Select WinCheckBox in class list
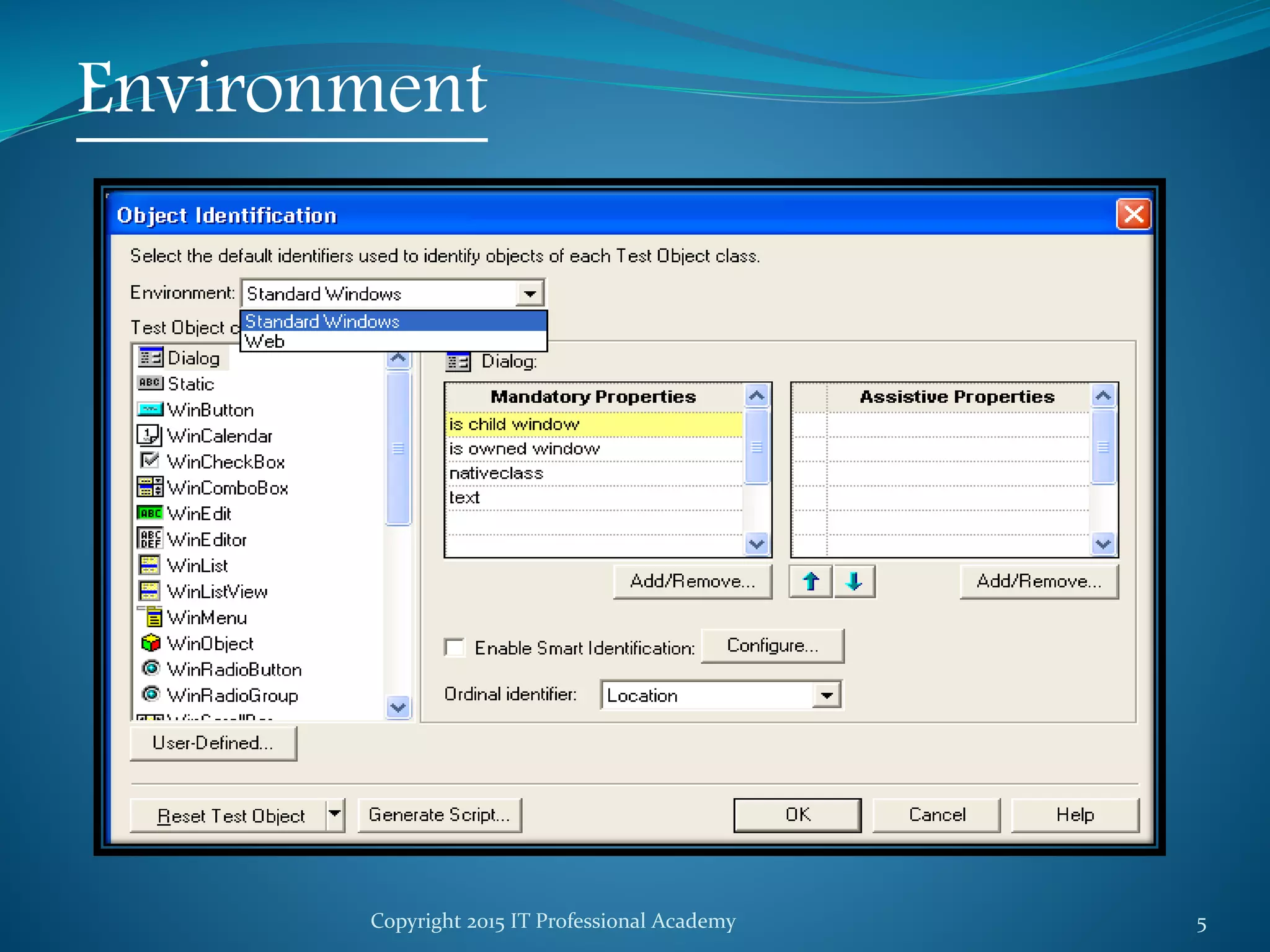 point(226,462)
